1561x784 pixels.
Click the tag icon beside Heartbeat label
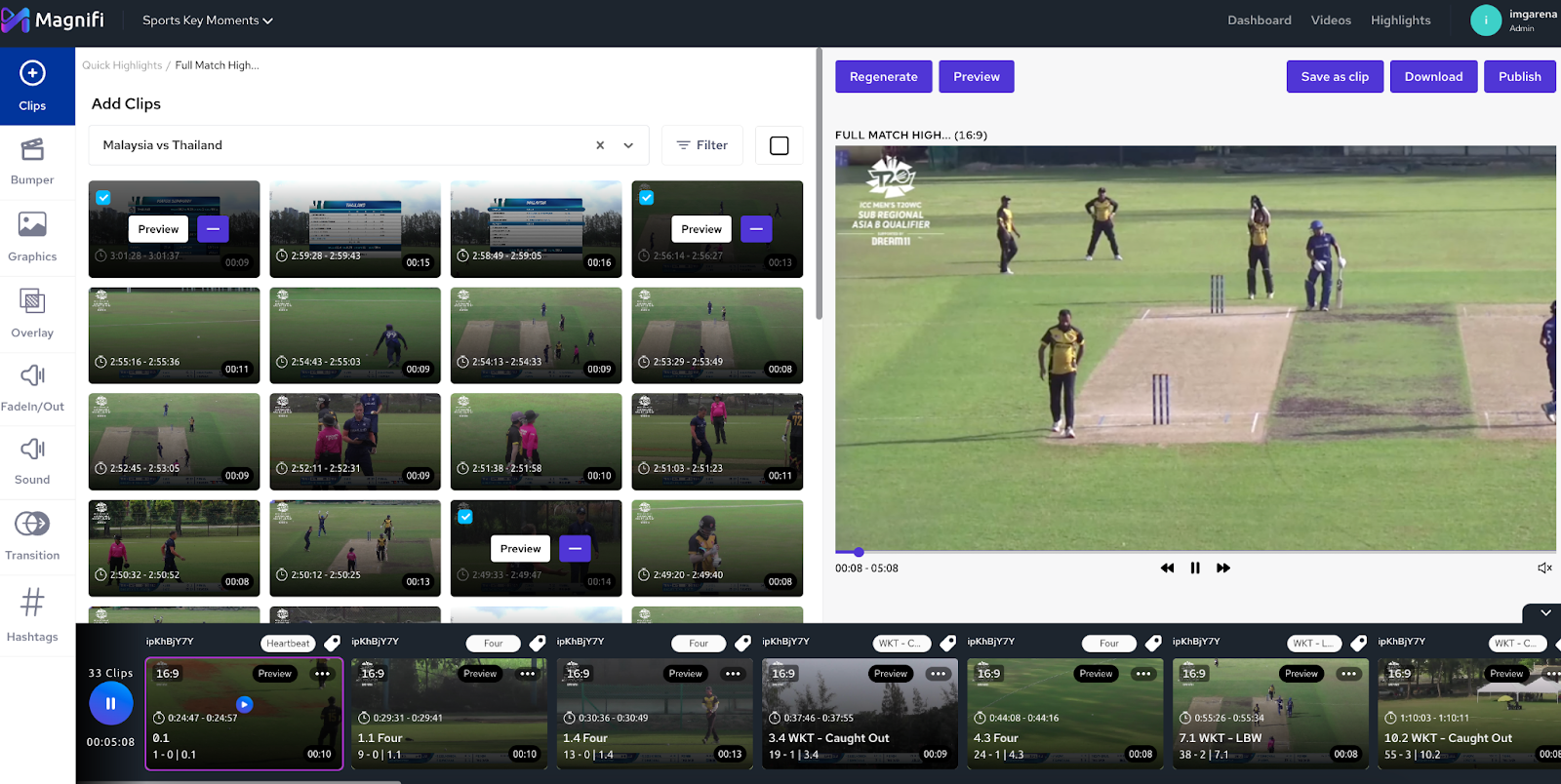pos(333,643)
